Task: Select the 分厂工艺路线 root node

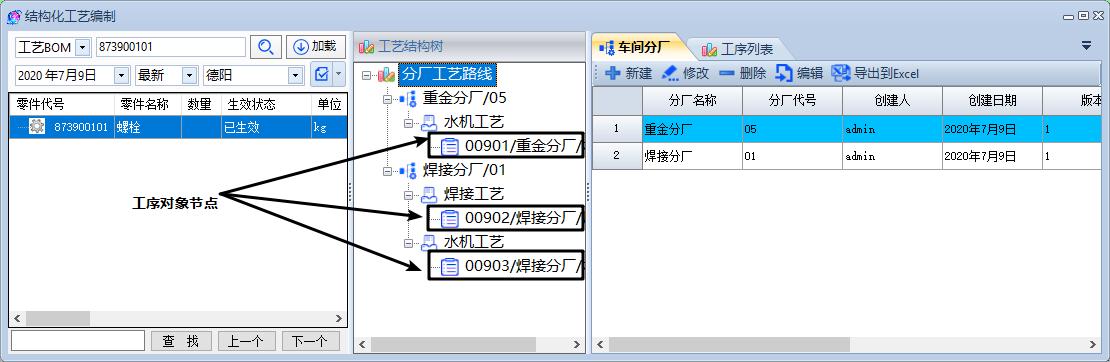Action: click(447, 73)
